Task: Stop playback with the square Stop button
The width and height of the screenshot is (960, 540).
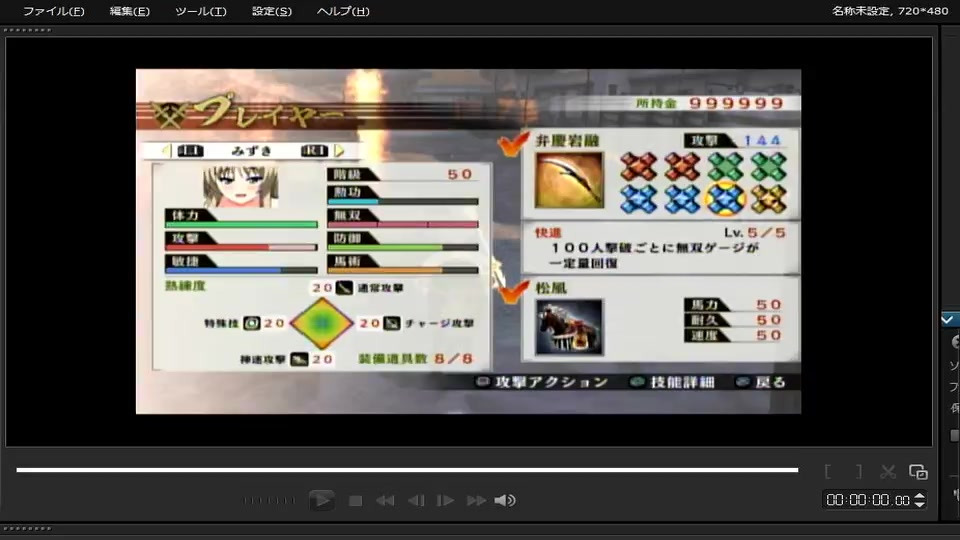Action: [x=355, y=501]
